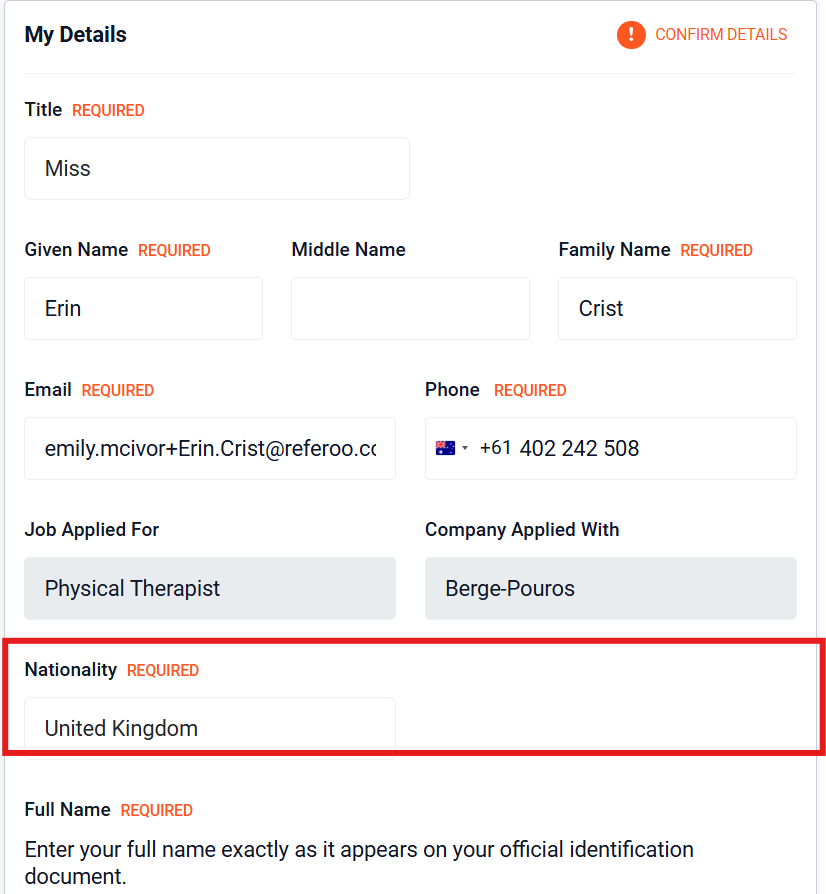Click the Title label text
This screenshot has height=894, width=826.
[43, 109]
